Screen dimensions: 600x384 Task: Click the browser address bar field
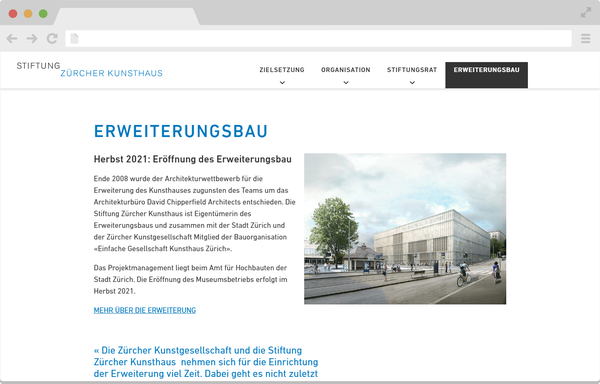318,38
